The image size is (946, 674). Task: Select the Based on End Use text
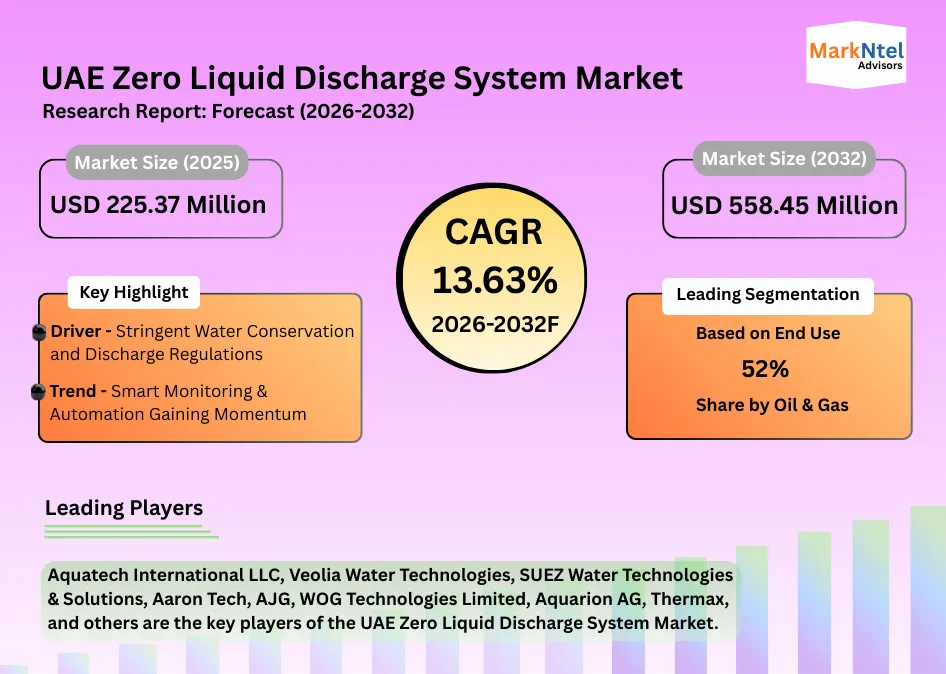768,334
